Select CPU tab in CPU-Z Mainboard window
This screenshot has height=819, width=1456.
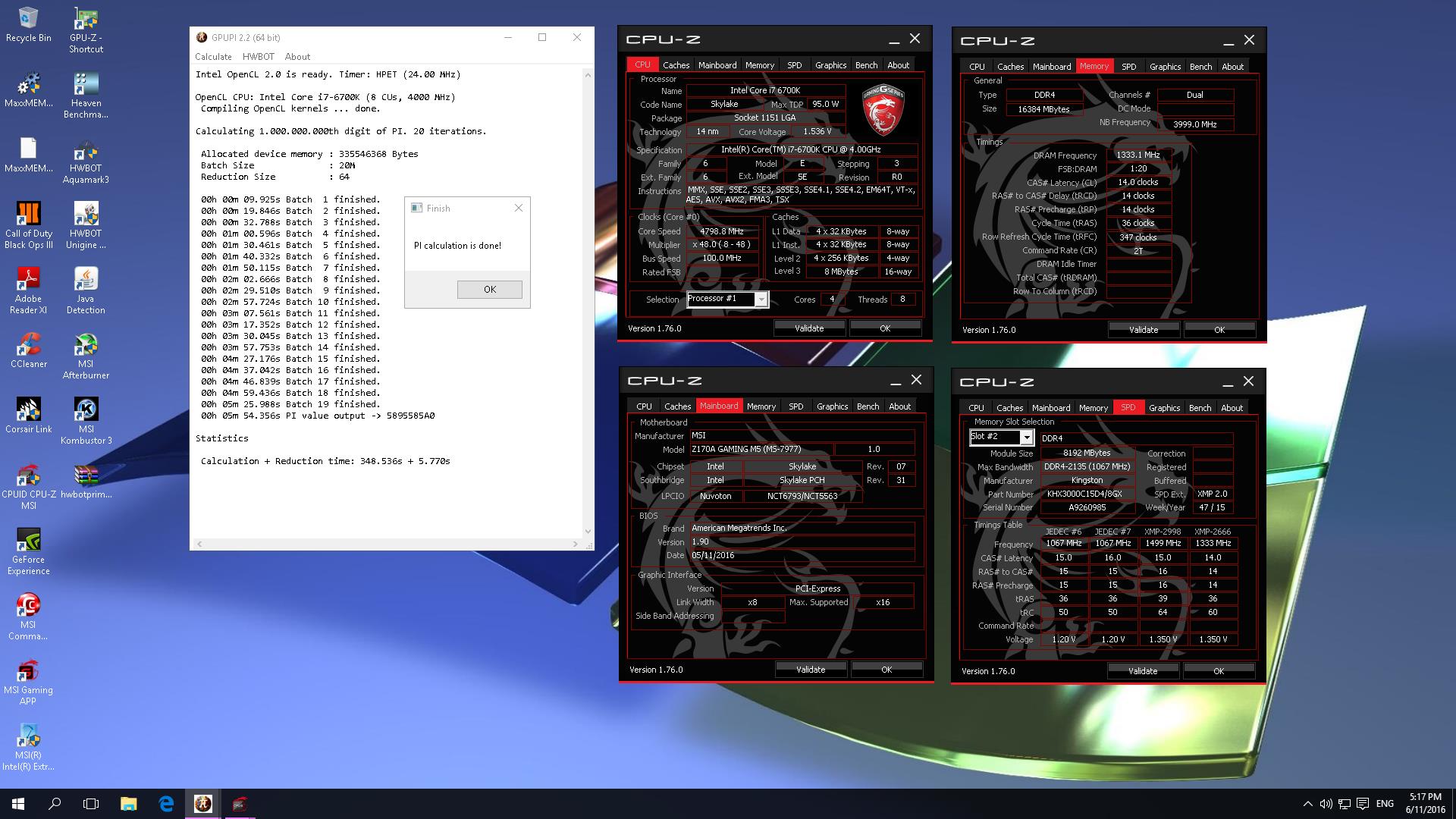644,406
